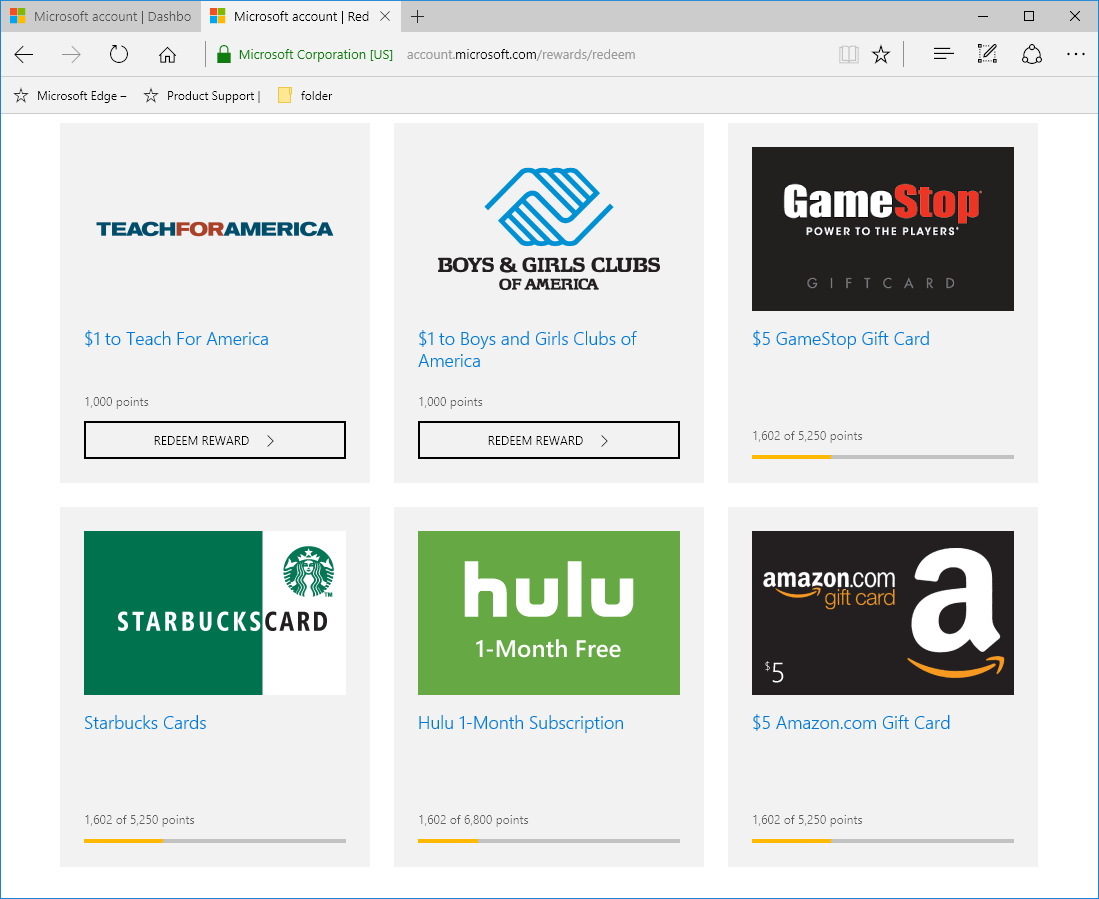The image size is (1099, 899).
Task: Switch to reading view
Action: [848, 55]
